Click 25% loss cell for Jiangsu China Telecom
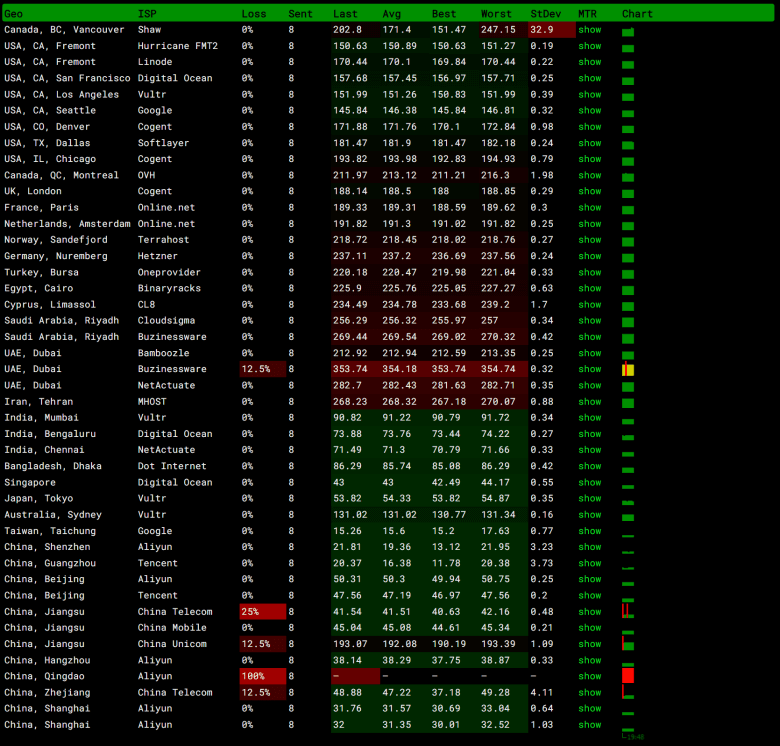Viewport: 780px width, 746px height. click(263, 612)
